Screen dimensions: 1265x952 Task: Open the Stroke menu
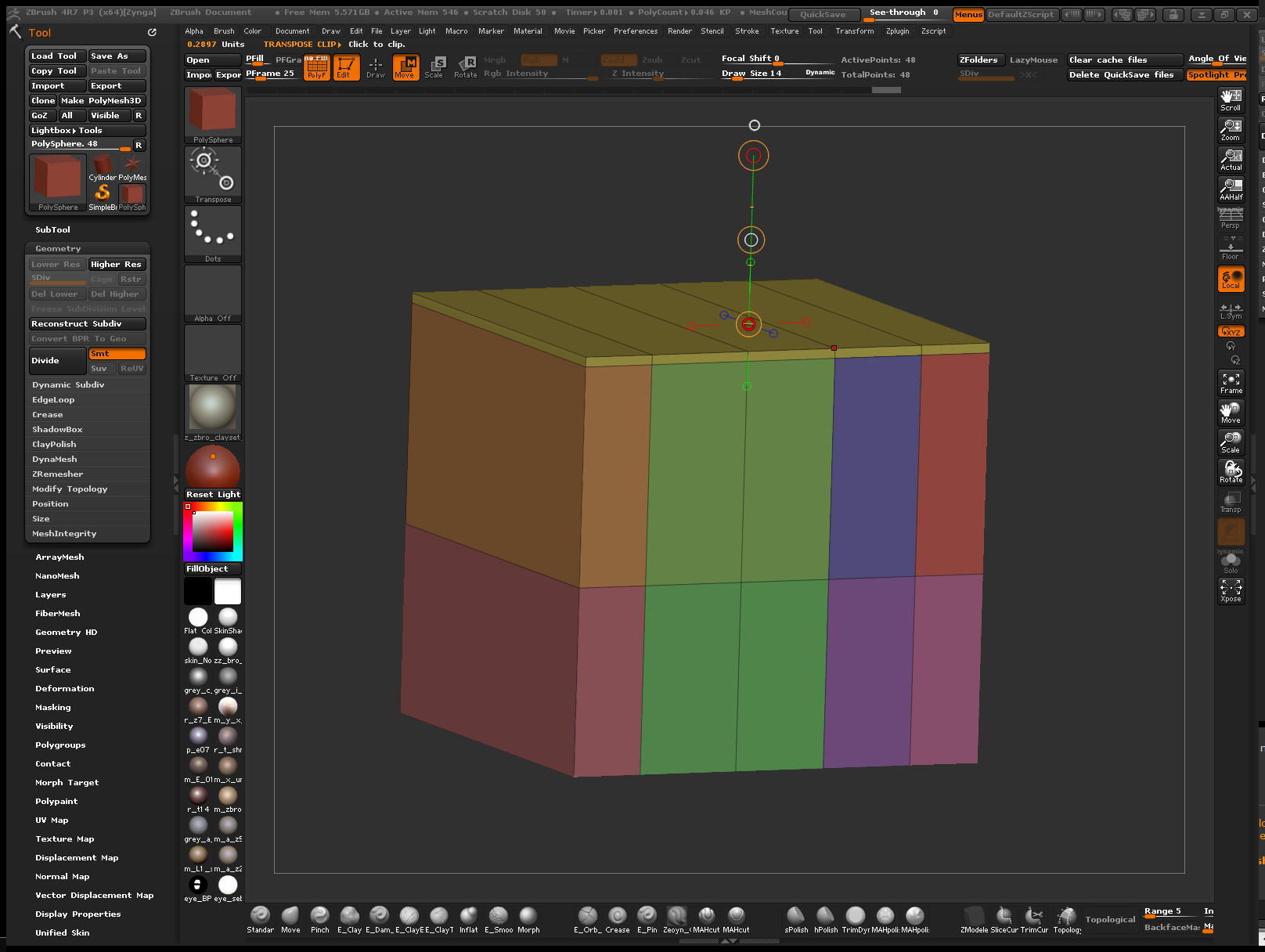coord(747,31)
